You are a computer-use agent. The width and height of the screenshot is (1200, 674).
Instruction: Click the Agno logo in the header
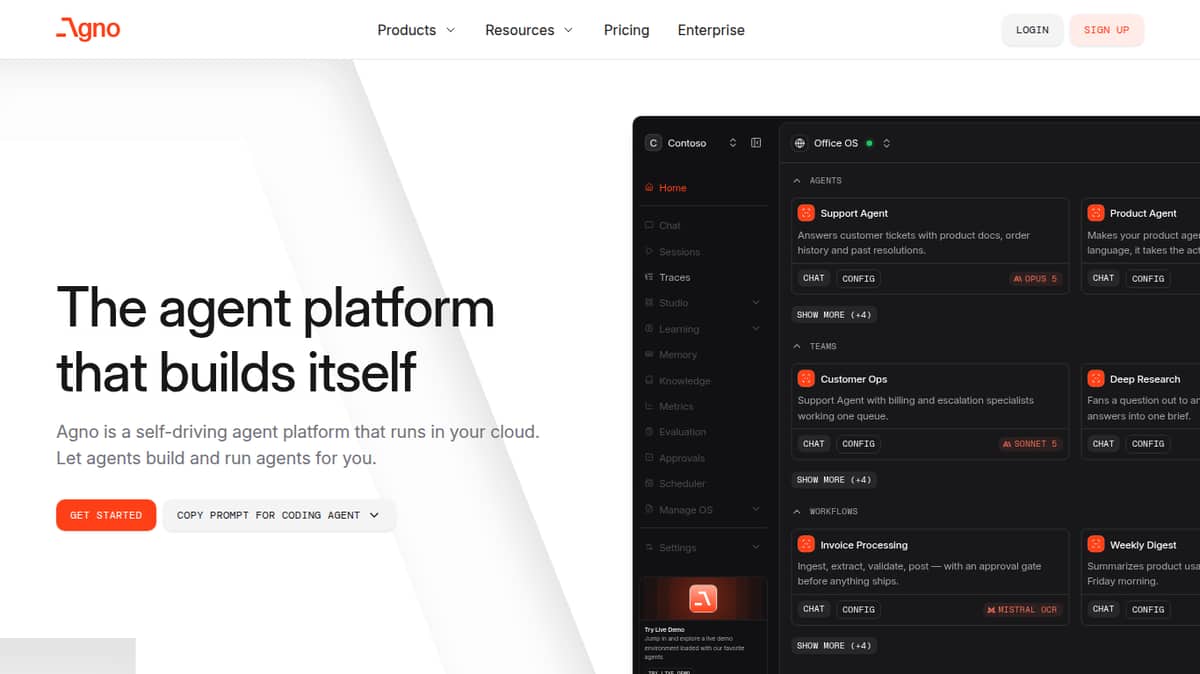[88, 29]
